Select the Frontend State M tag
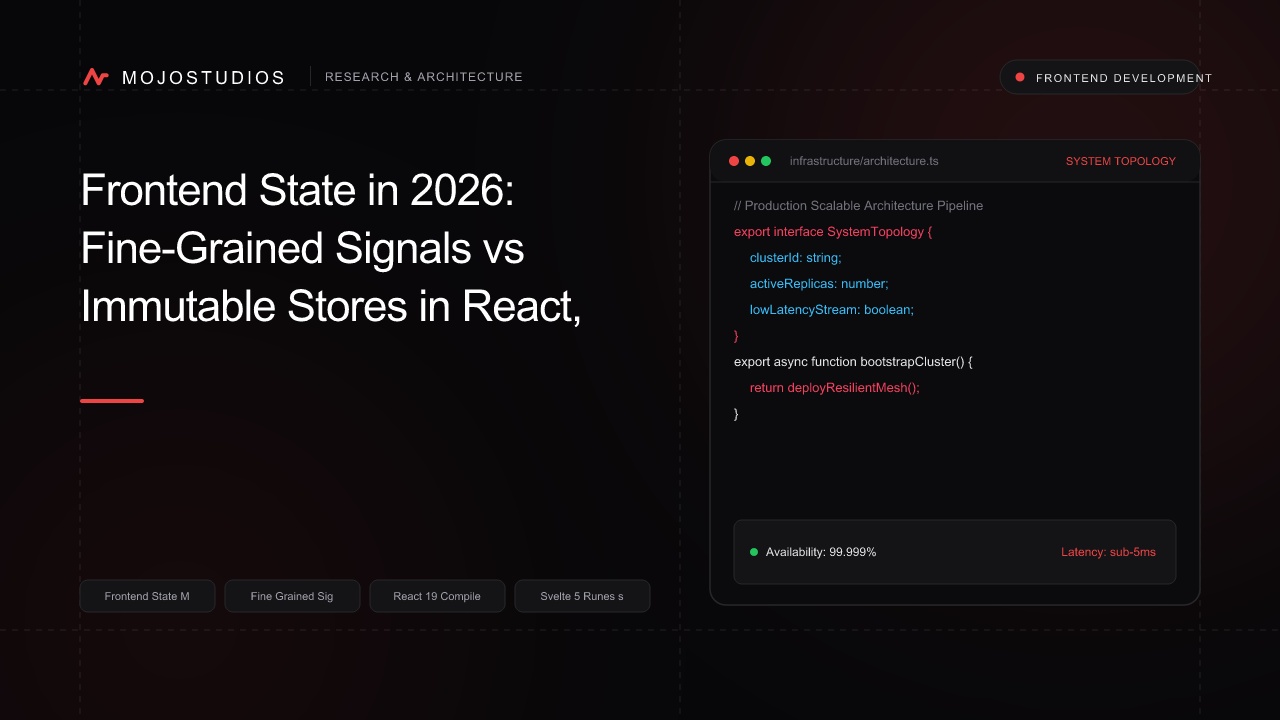The width and height of the screenshot is (1280, 720). pyautogui.click(x=147, y=596)
